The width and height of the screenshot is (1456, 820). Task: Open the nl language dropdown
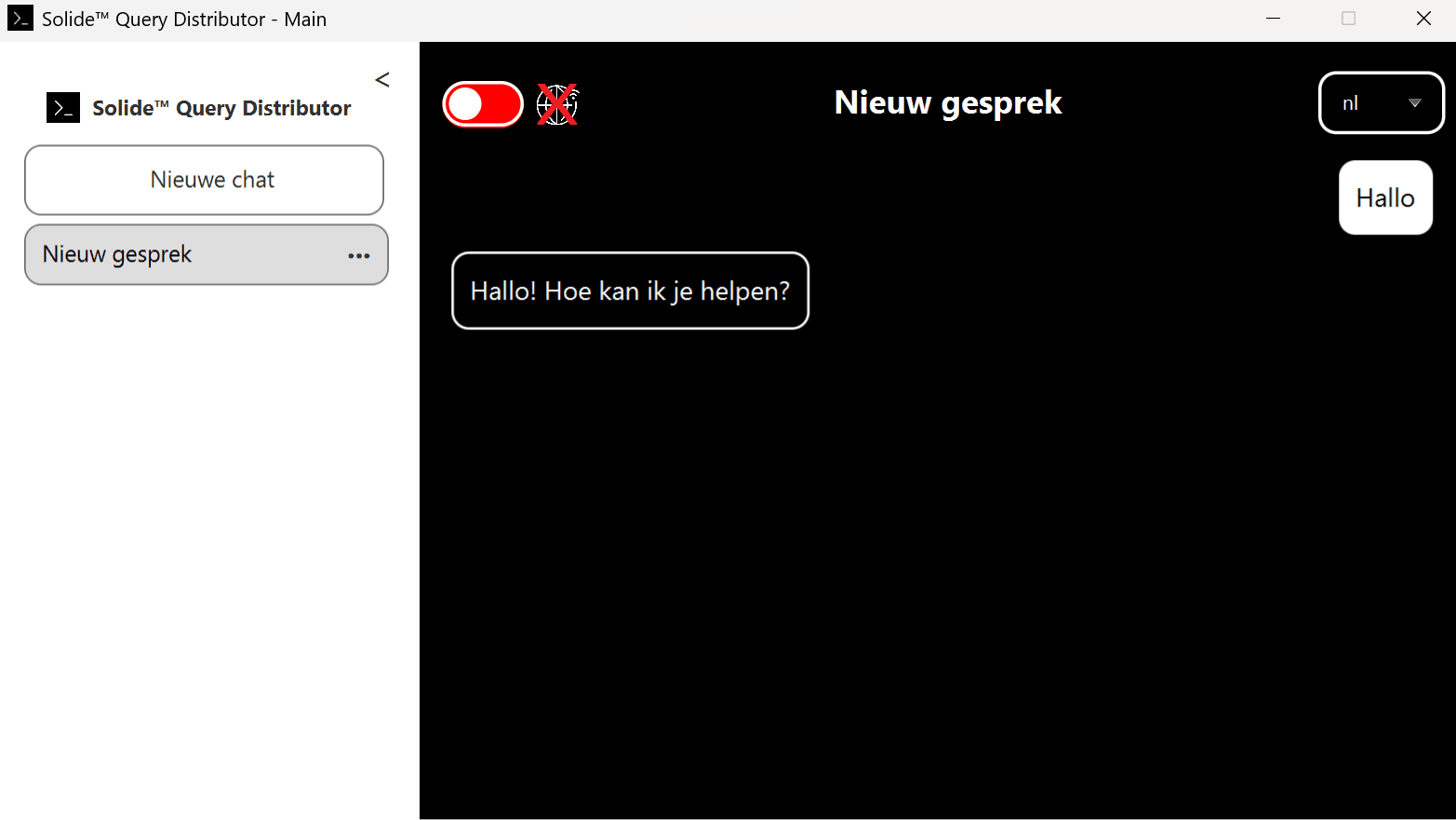(1382, 103)
